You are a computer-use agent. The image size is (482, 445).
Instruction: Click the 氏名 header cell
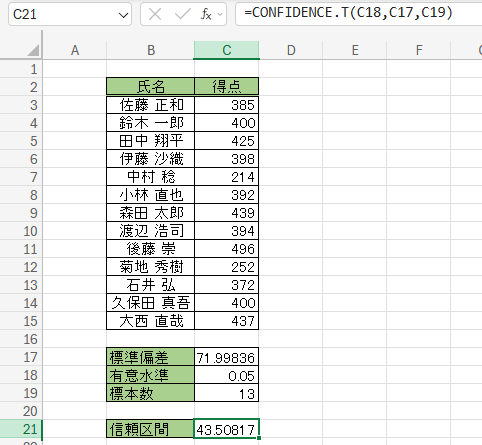pos(150,87)
